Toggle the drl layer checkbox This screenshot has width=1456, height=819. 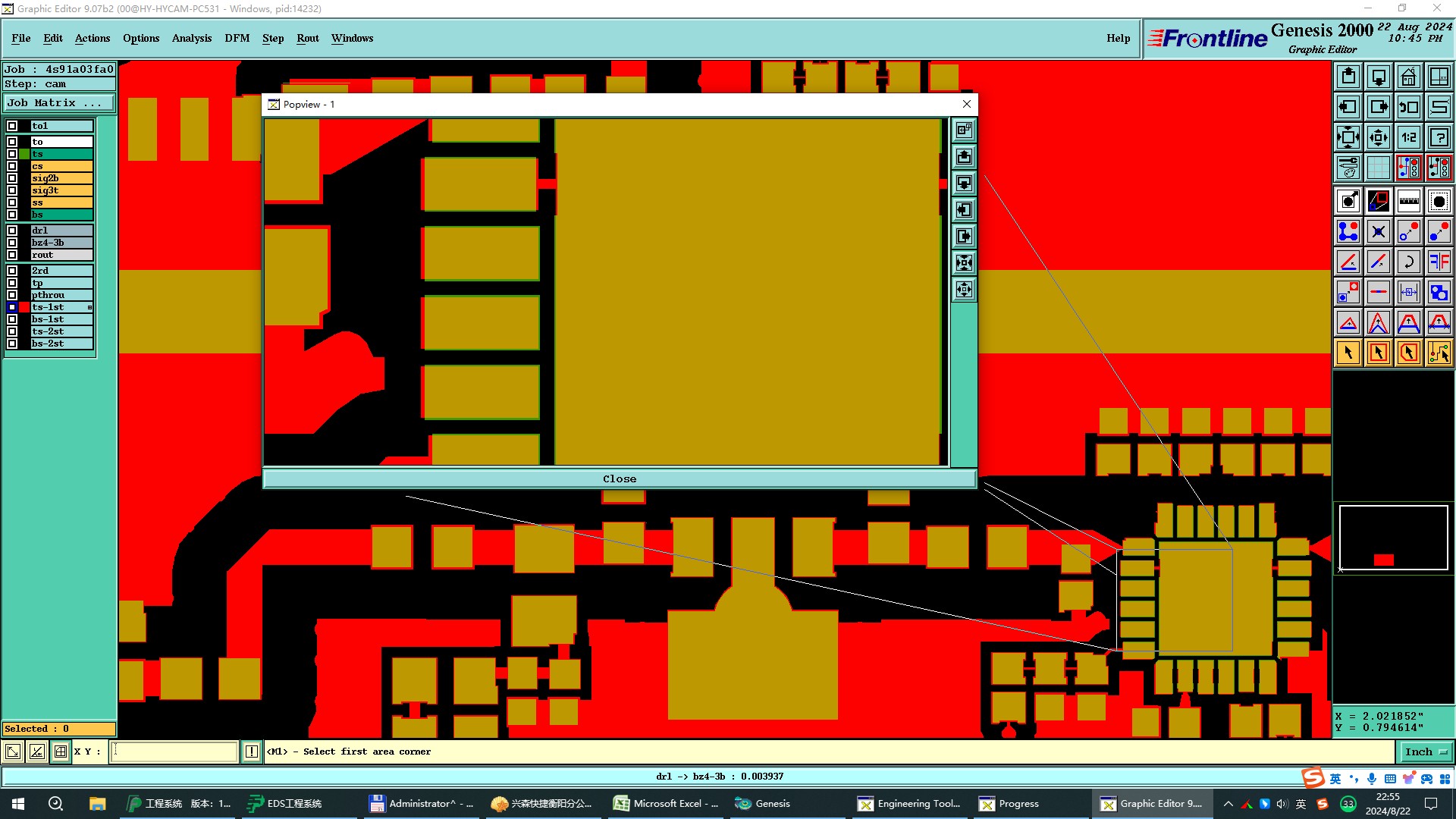[x=12, y=231]
